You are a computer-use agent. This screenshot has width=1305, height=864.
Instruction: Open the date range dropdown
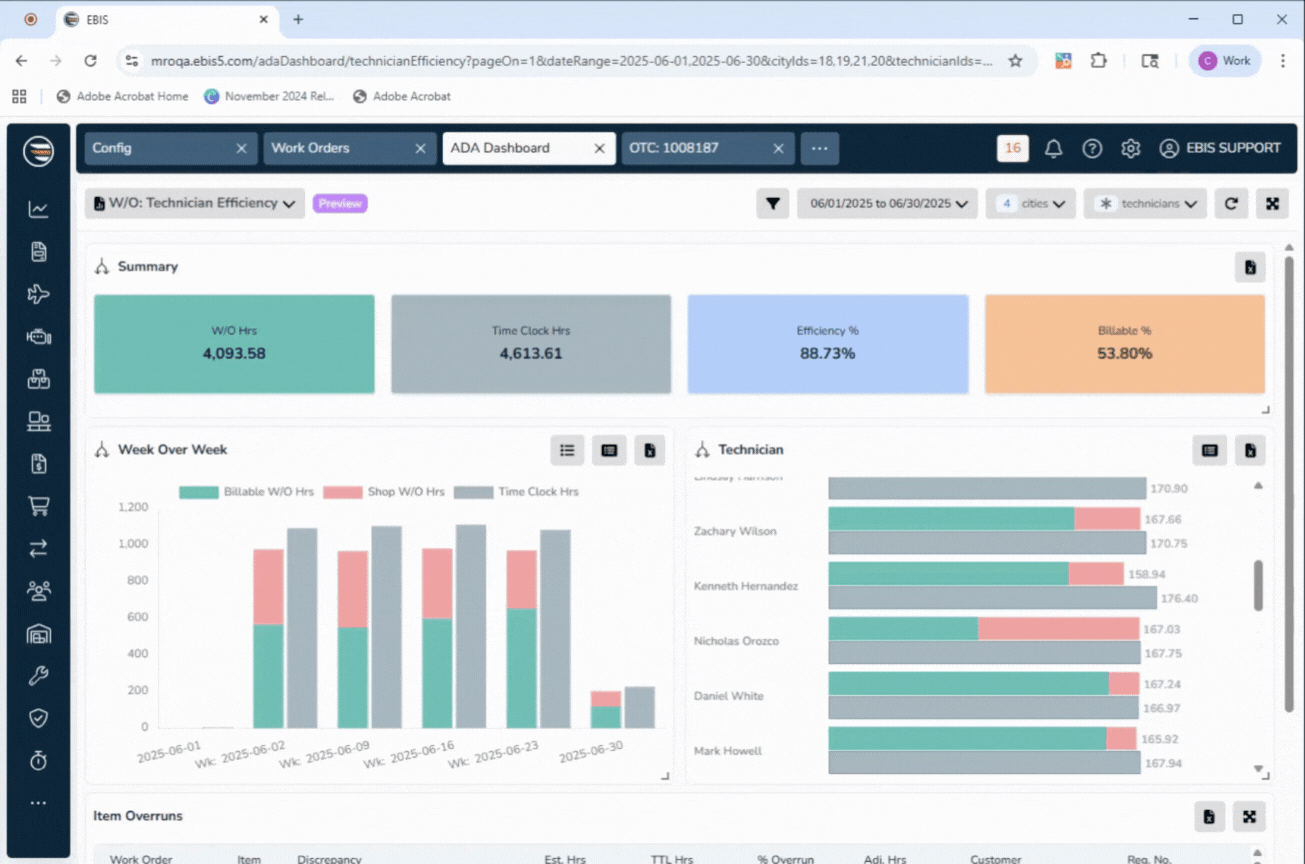click(886, 203)
